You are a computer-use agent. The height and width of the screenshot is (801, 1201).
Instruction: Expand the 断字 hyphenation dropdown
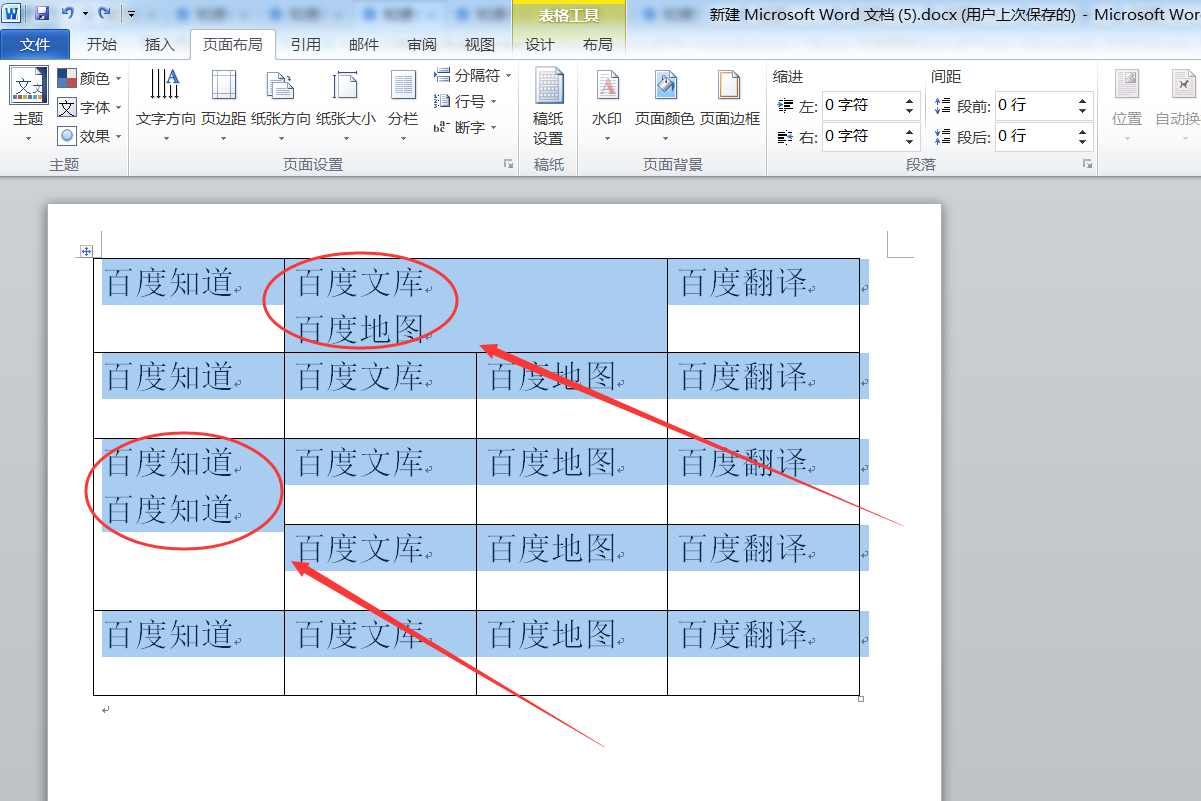coord(465,127)
